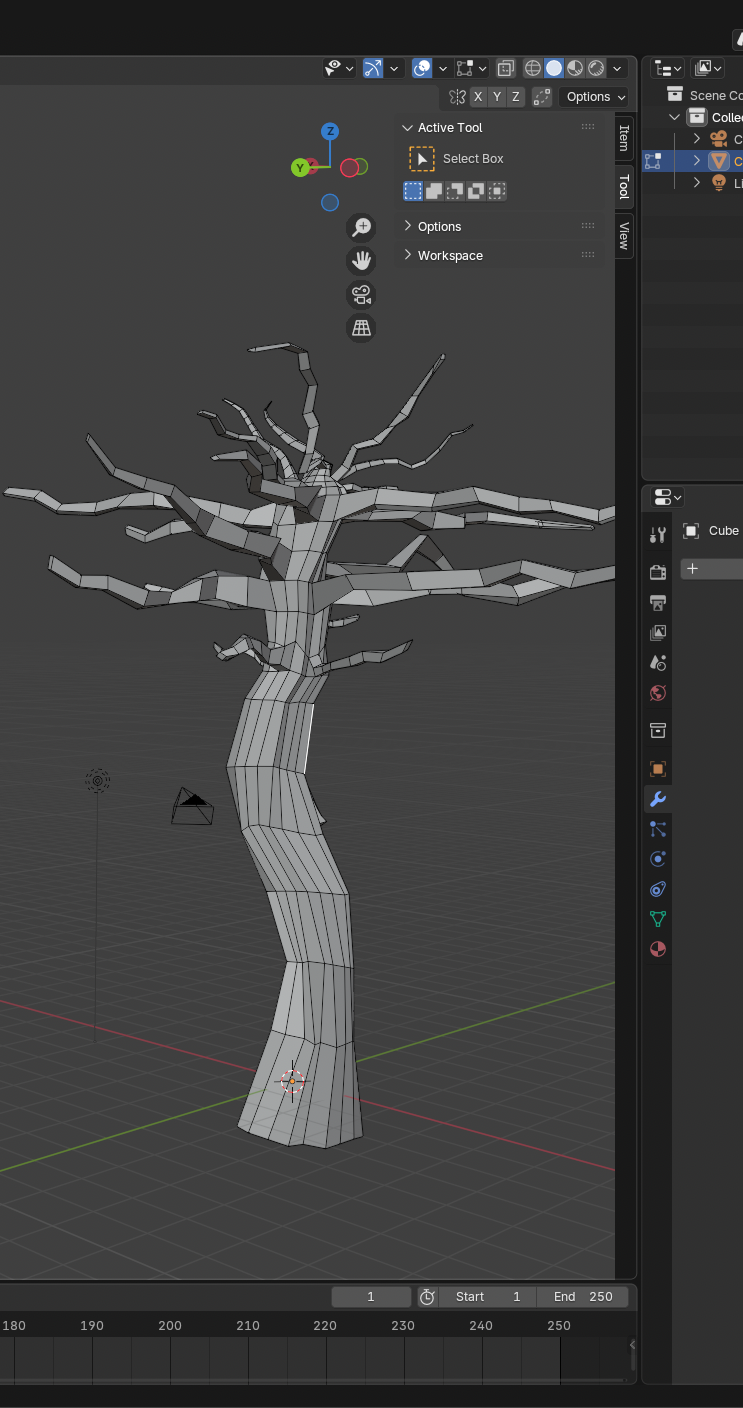Expand the Workspace panel in sidebar
The height and width of the screenshot is (1408, 743).
point(407,255)
